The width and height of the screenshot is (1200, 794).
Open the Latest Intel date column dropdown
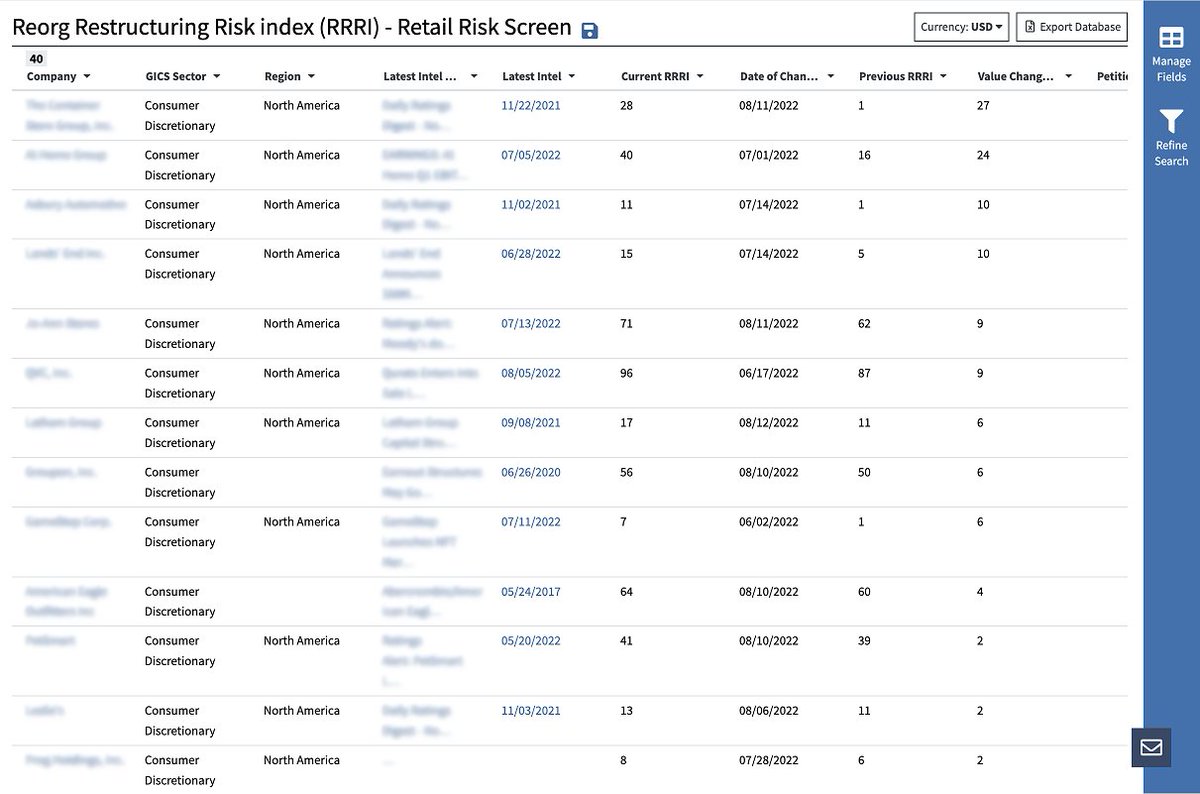coord(572,77)
